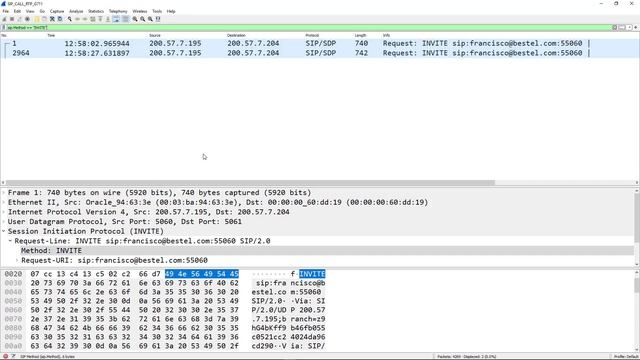Expand User Datagram Protocol layer

click(x=4, y=222)
